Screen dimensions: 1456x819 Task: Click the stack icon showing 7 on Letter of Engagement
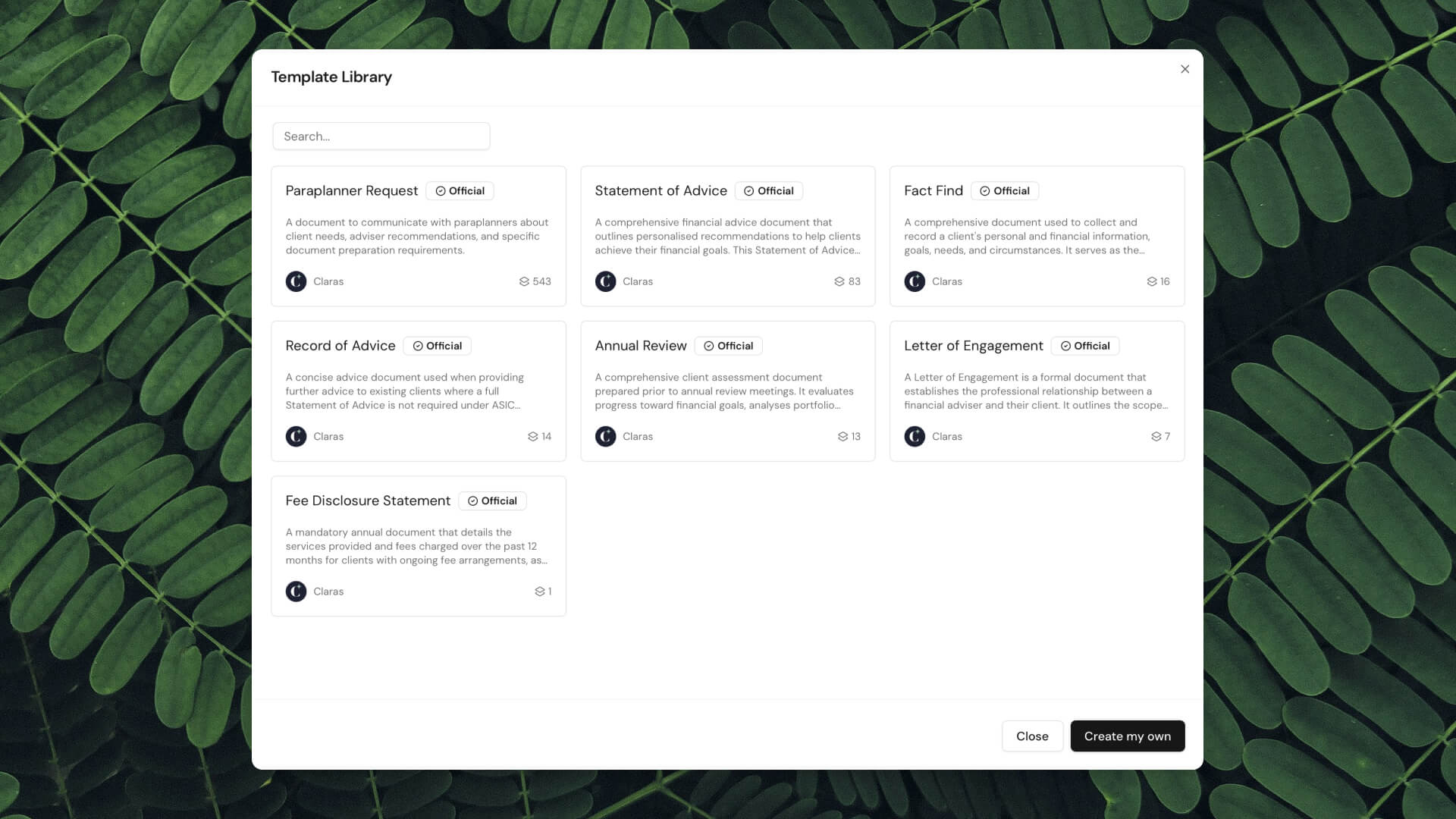1157,436
